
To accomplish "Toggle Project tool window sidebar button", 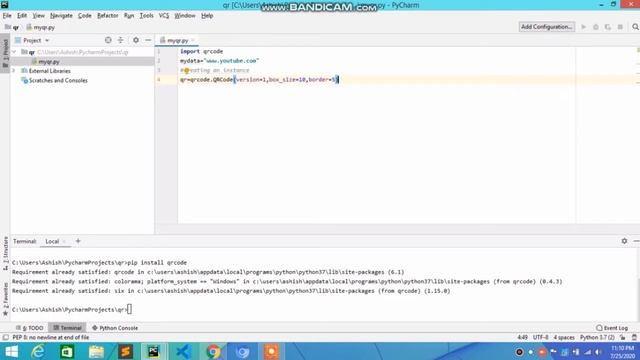I will coord(5,53).
